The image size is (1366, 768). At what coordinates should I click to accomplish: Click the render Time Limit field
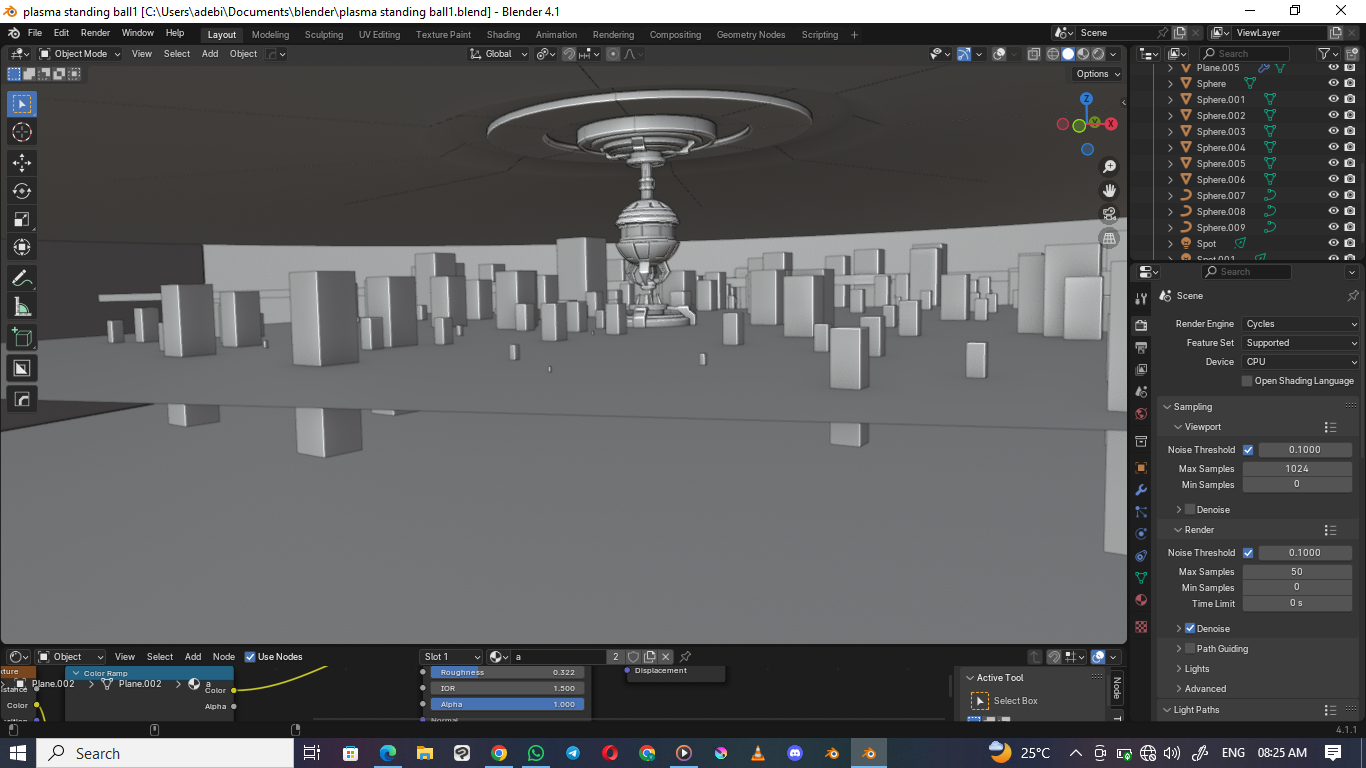click(1297, 604)
